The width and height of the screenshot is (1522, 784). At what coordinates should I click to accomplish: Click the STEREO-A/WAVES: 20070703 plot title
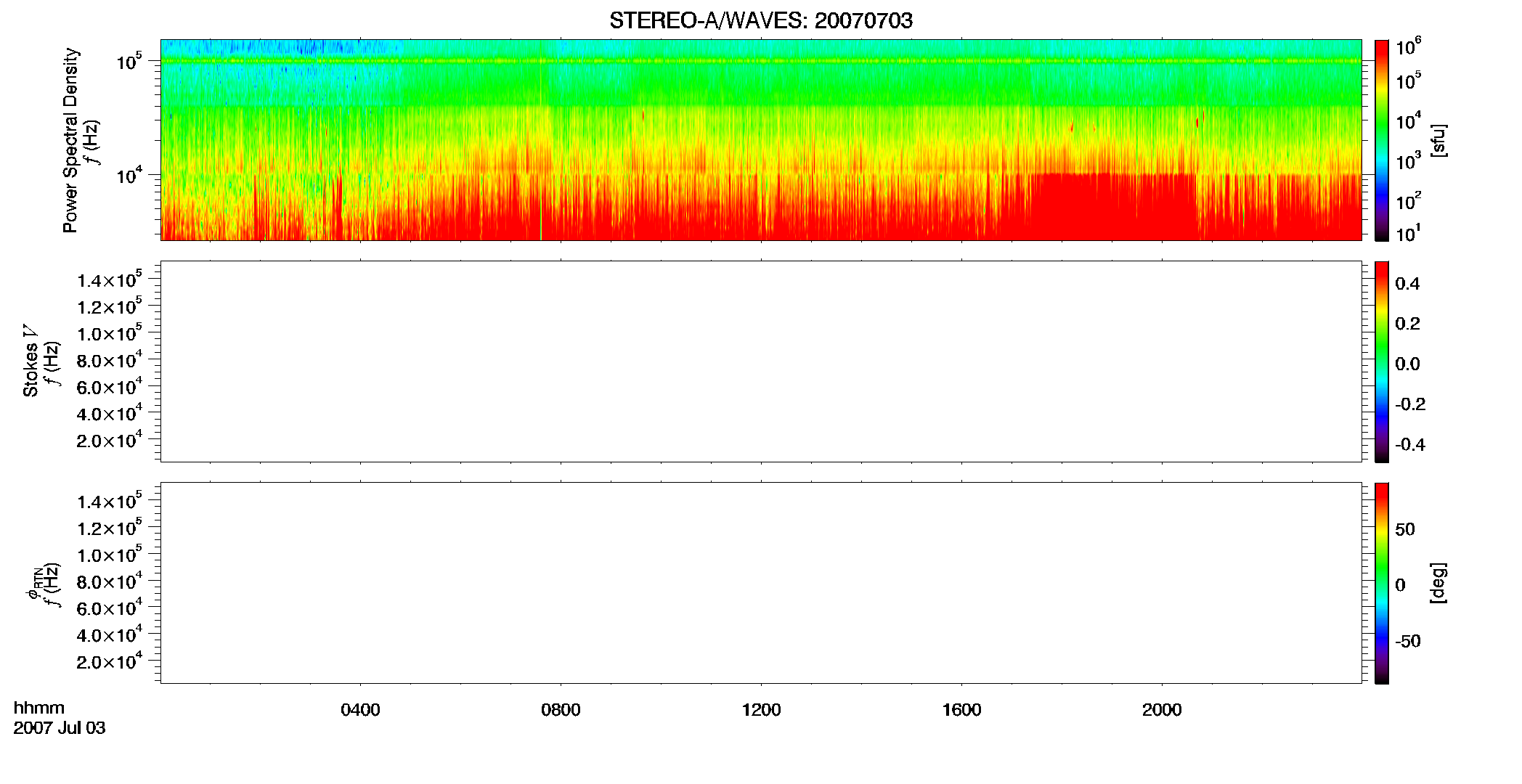point(761,21)
